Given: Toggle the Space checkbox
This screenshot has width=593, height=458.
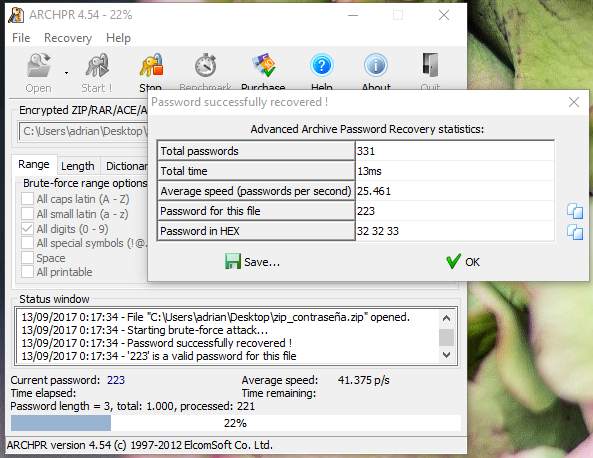Looking at the screenshot, I should [28, 258].
